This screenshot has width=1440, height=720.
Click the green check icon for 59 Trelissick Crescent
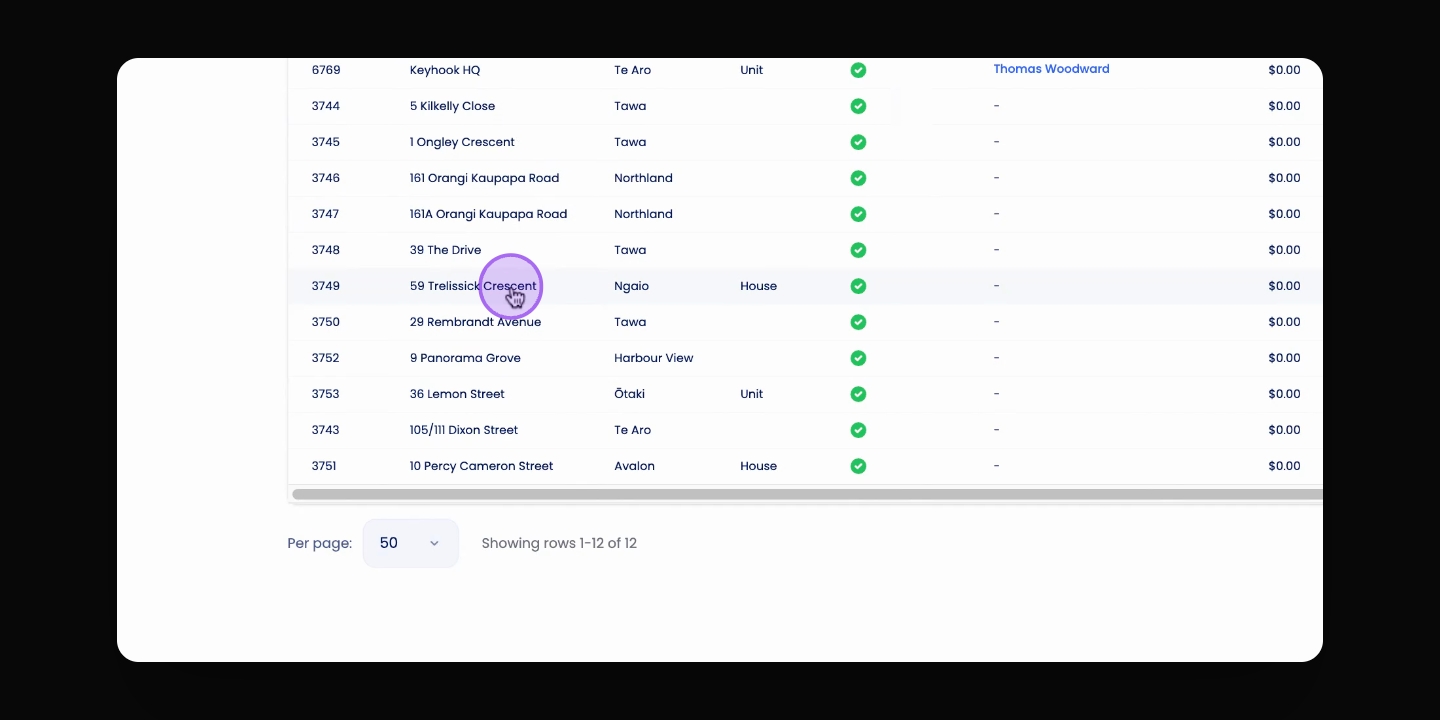(858, 286)
